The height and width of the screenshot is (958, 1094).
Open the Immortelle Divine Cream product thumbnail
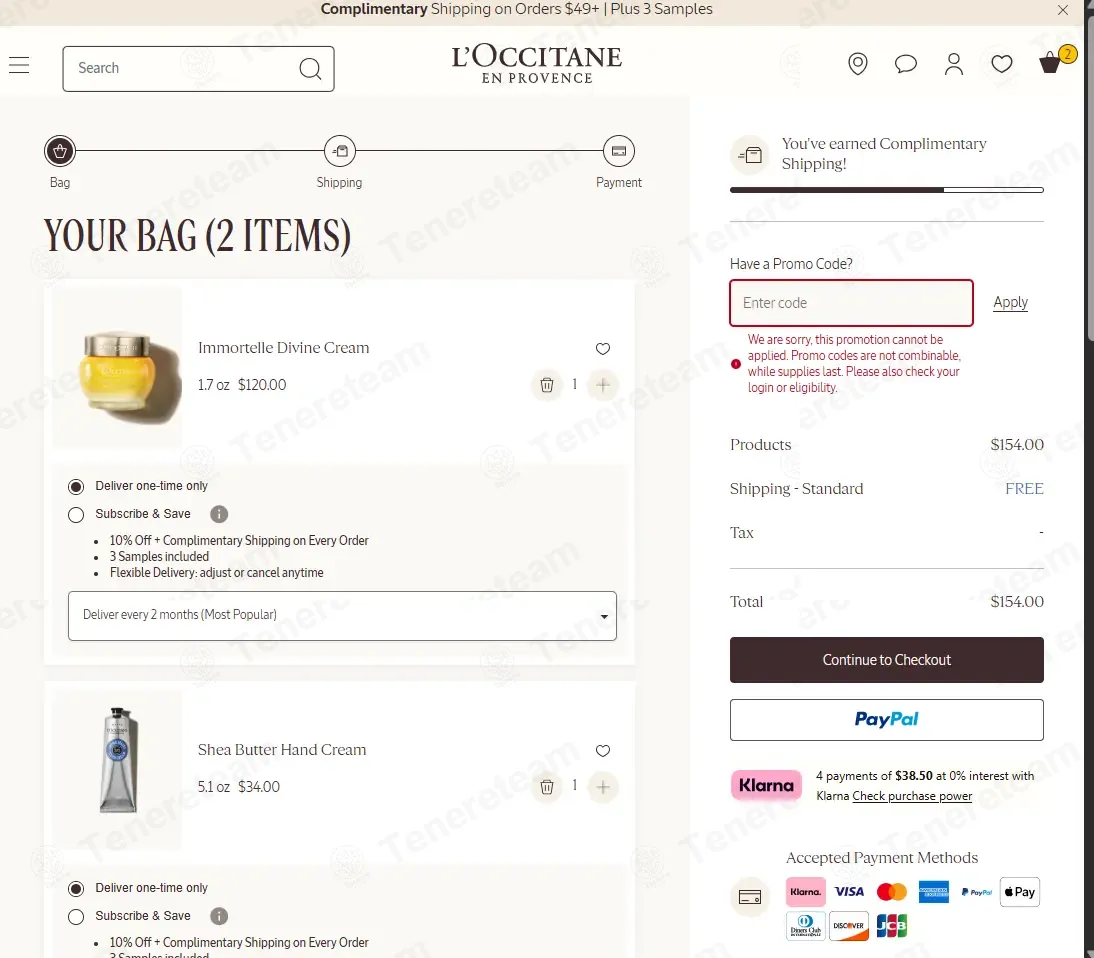pyautogui.click(x=117, y=368)
